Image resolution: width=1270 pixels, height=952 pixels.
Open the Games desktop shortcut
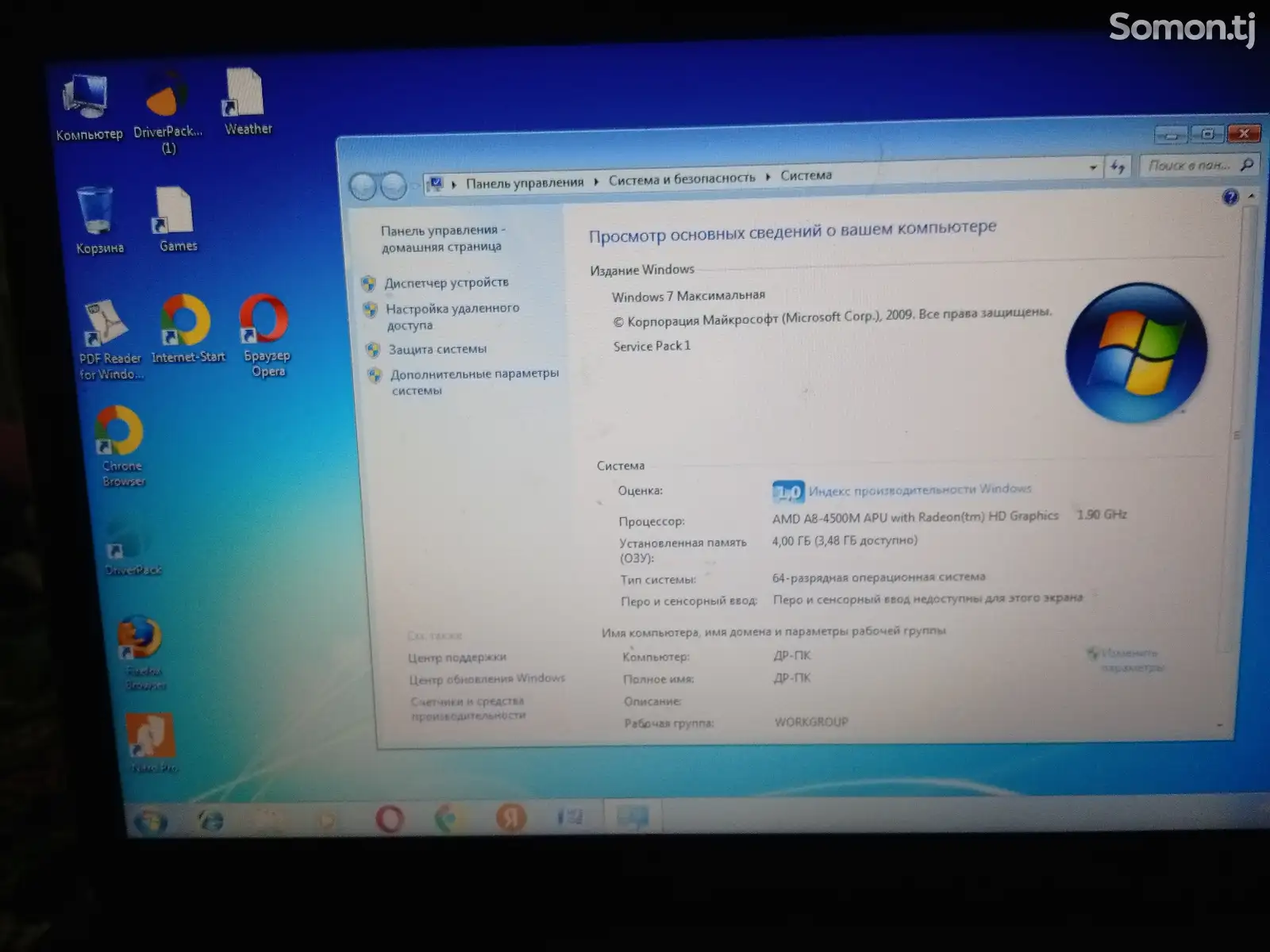(x=177, y=220)
